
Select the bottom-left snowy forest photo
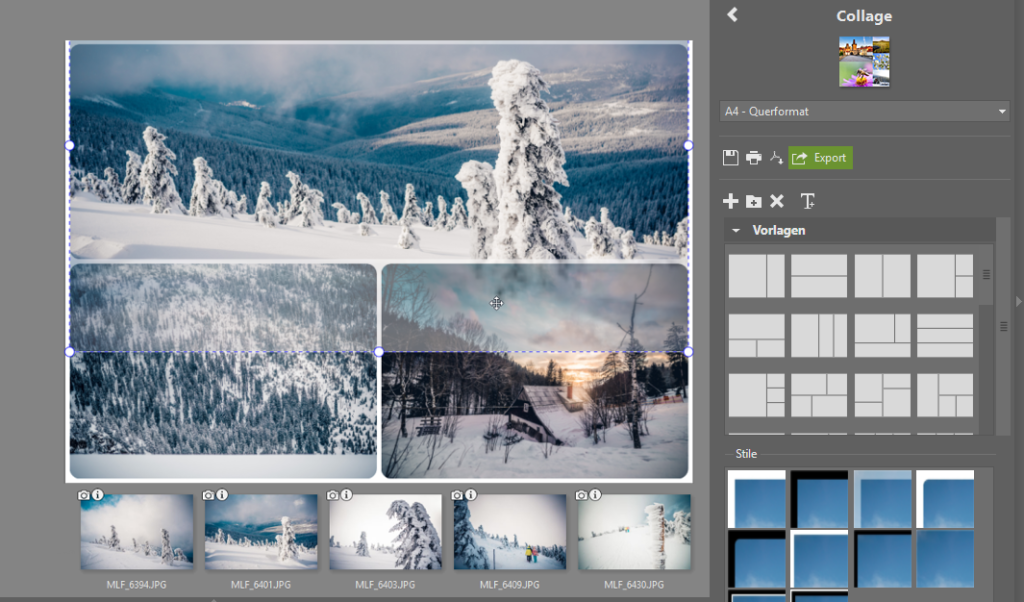(223, 371)
